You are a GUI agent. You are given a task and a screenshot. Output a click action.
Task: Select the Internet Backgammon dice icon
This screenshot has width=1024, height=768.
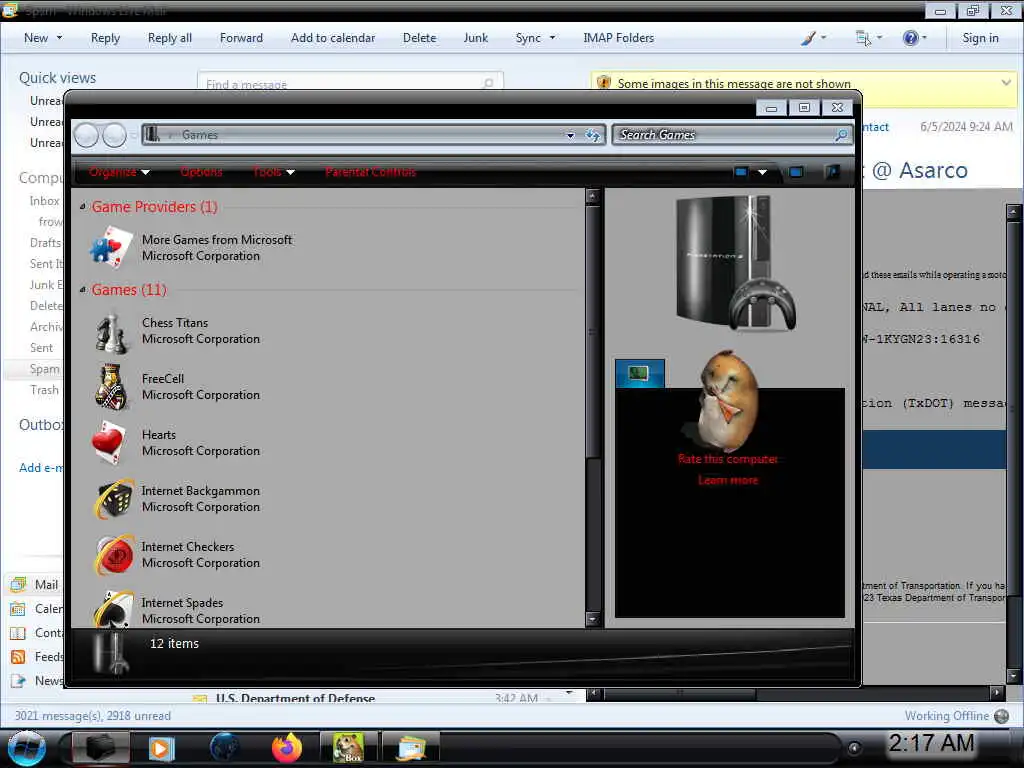112,499
